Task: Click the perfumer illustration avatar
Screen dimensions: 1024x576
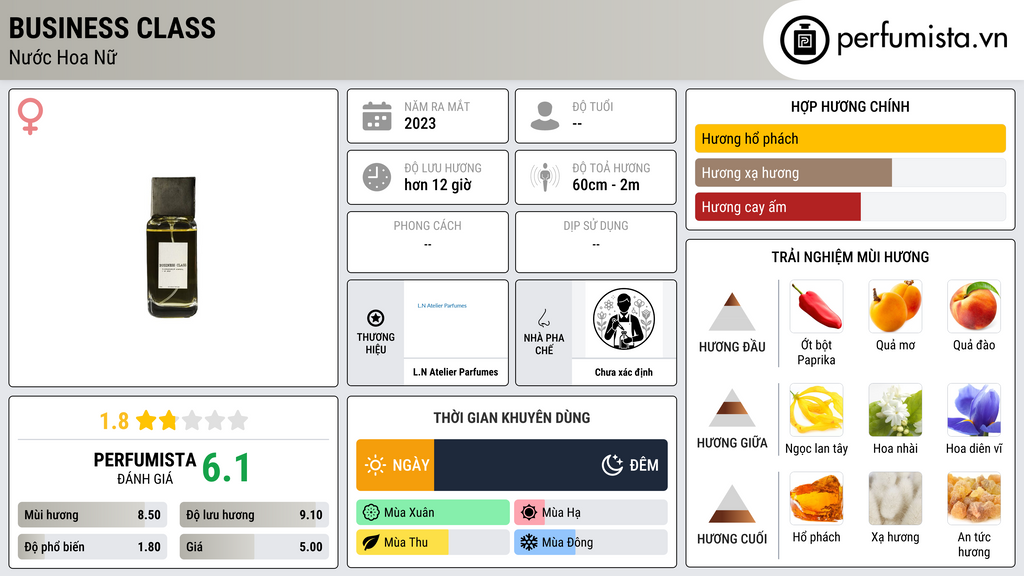Action: pos(624,319)
